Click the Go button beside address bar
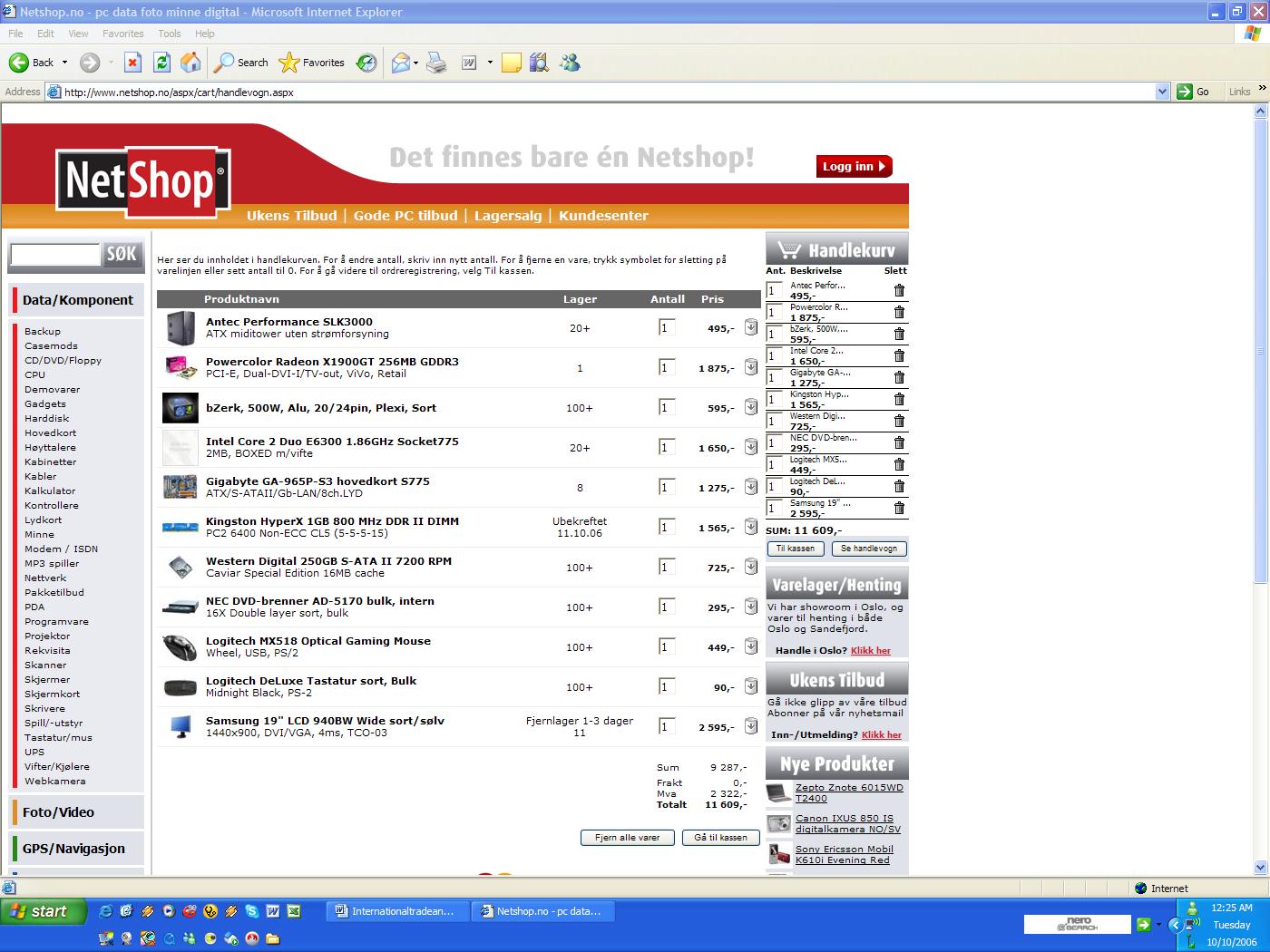Viewport: 1270px width, 952px height. 1195,92
